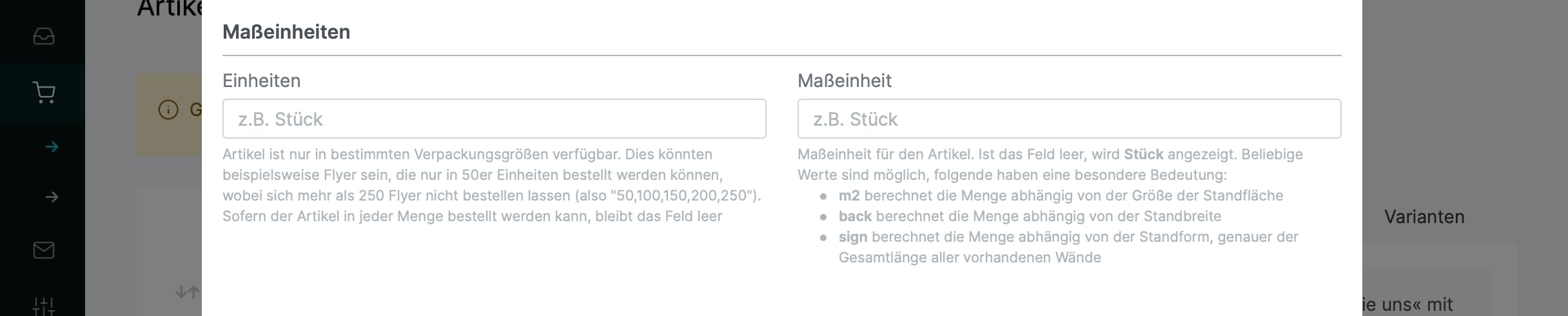This screenshot has height=316, width=1568.
Task: Click the bold Stück word in description
Action: pos(1143,154)
